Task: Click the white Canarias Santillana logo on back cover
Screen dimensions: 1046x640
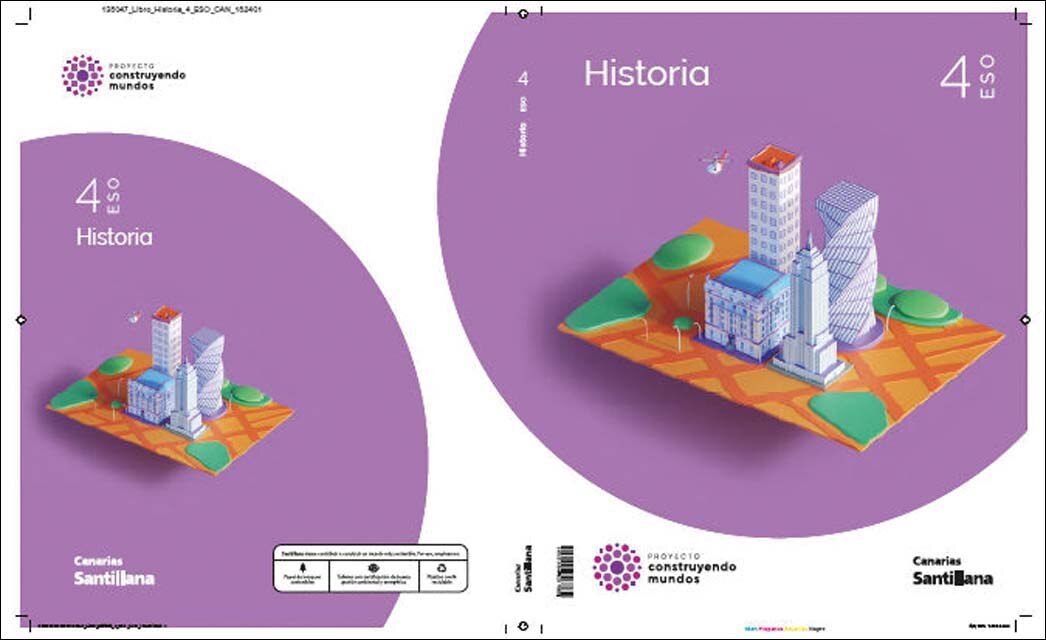Action: 114,571
